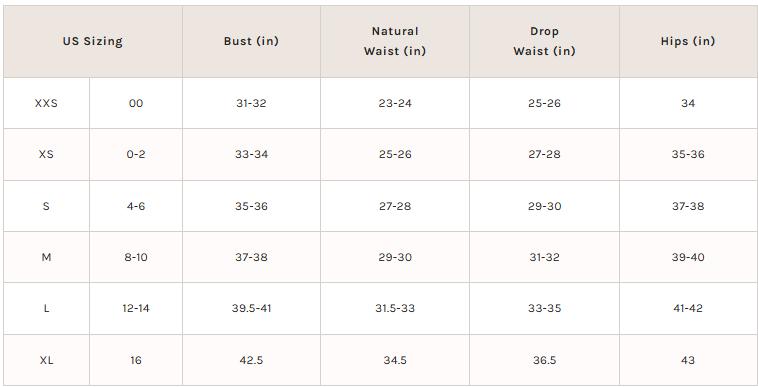This screenshot has width=758, height=387.
Task: Click the 00 numeric size cell
Action: [136, 103]
